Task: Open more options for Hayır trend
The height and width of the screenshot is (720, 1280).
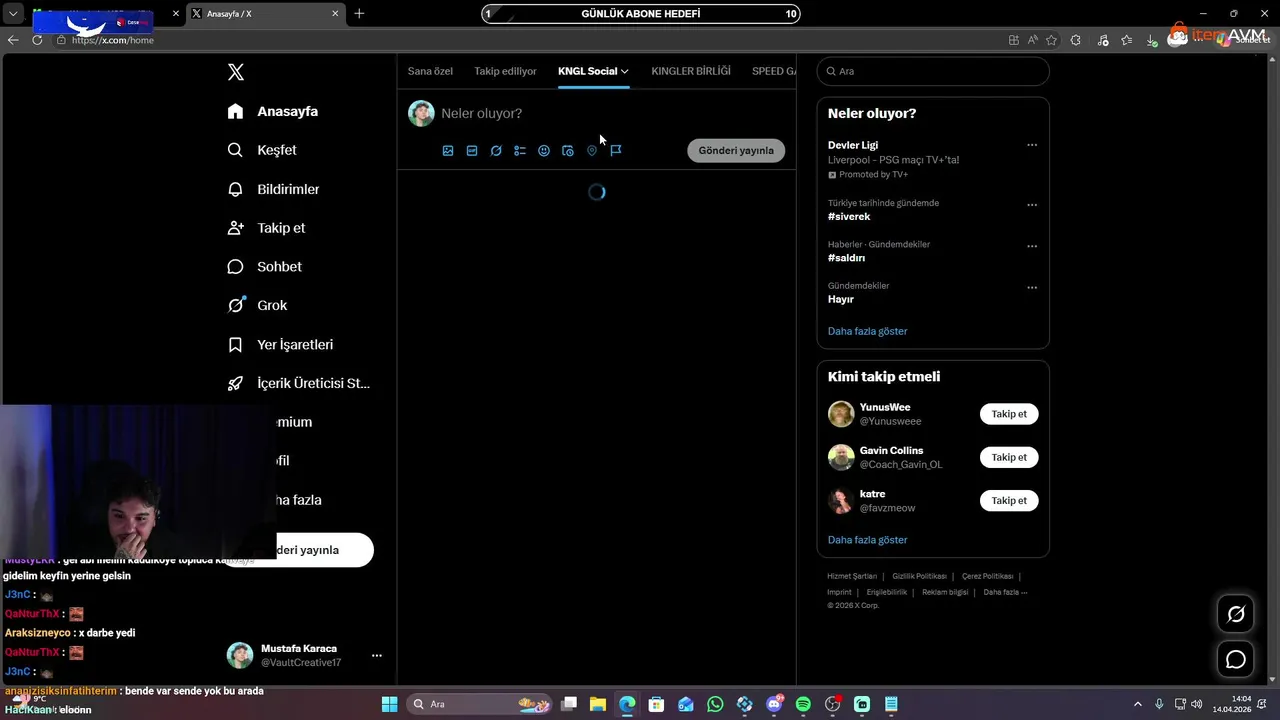Action: click(x=1032, y=288)
